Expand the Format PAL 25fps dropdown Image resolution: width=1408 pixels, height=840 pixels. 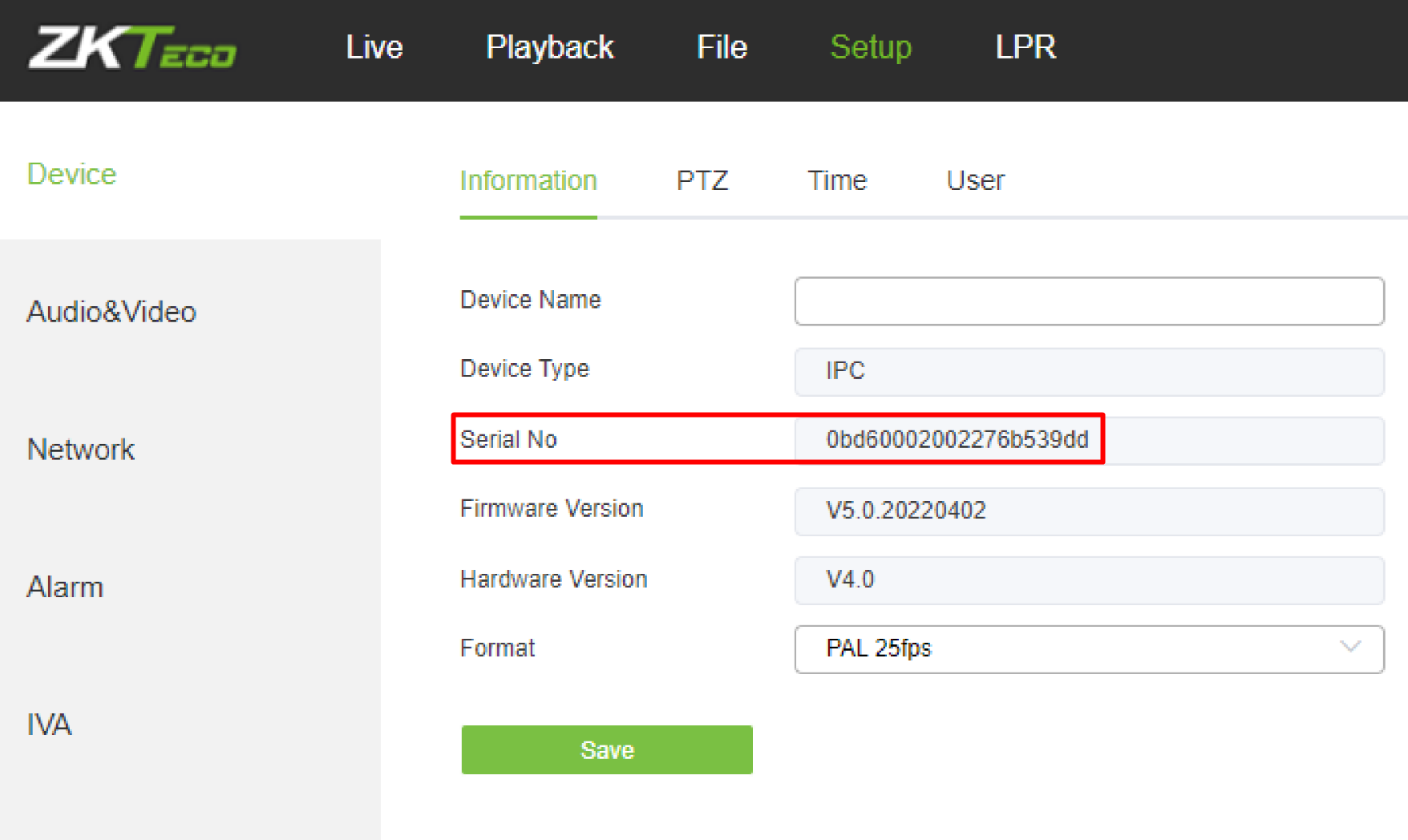(1089, 649)
